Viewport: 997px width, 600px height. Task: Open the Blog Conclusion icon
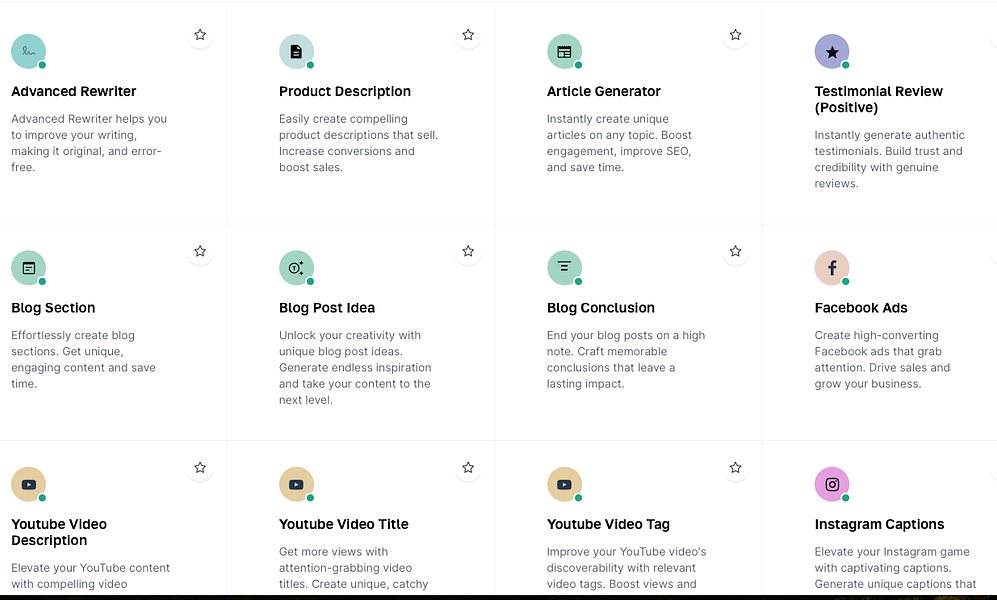[565, 268]
